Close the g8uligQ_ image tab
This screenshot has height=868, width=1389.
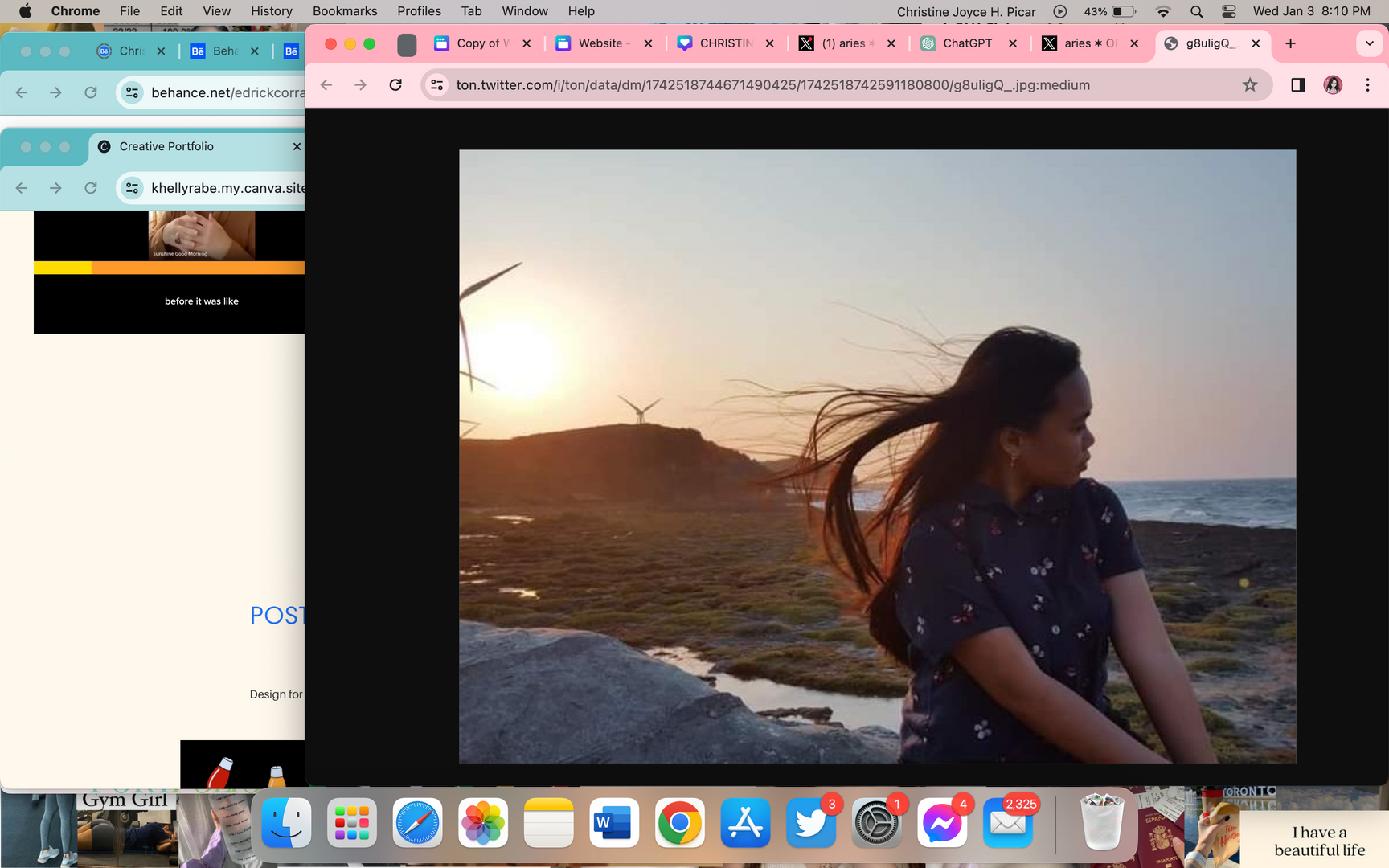coord(1256,43)
